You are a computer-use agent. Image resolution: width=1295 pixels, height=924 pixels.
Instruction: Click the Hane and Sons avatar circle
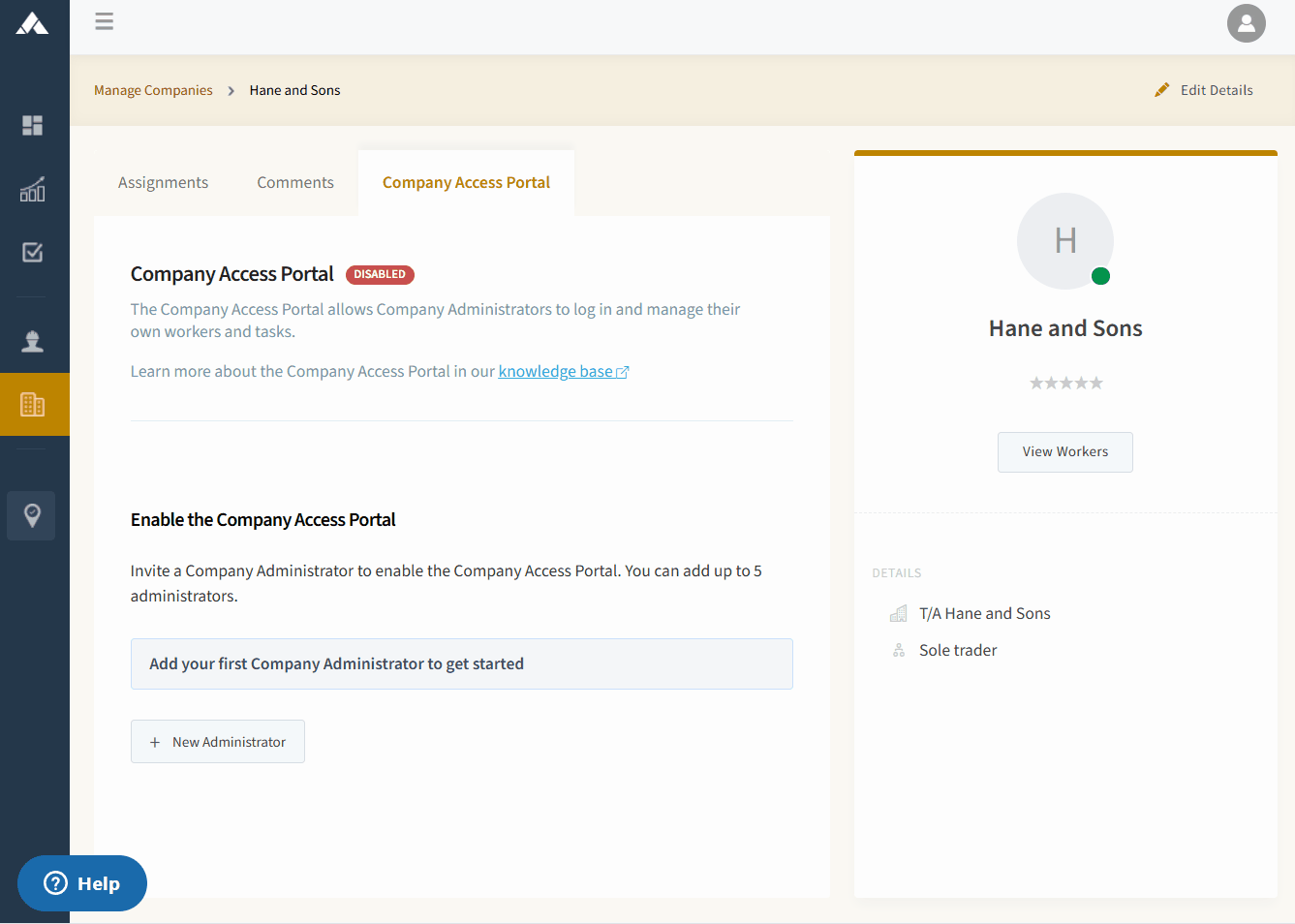pos(1065,241)
